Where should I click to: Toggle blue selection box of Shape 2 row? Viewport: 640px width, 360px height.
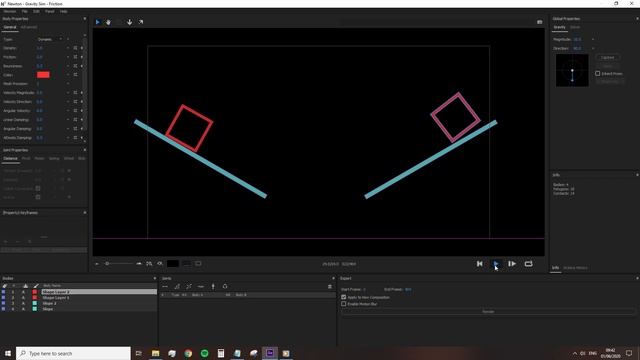tap(3, 303)
